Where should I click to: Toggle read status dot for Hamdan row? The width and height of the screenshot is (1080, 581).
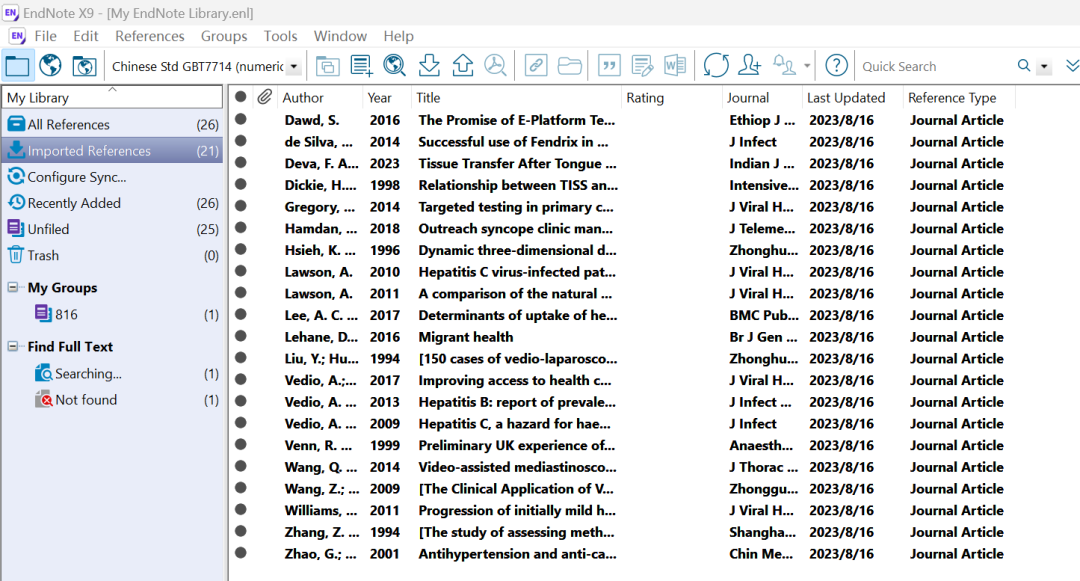[240, 227]
